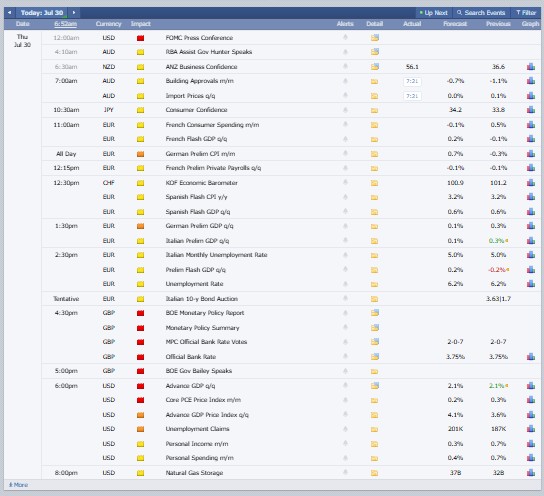544x496 pixels.
Task: Select Up Next in header bar
Action: tap(433, 13)
